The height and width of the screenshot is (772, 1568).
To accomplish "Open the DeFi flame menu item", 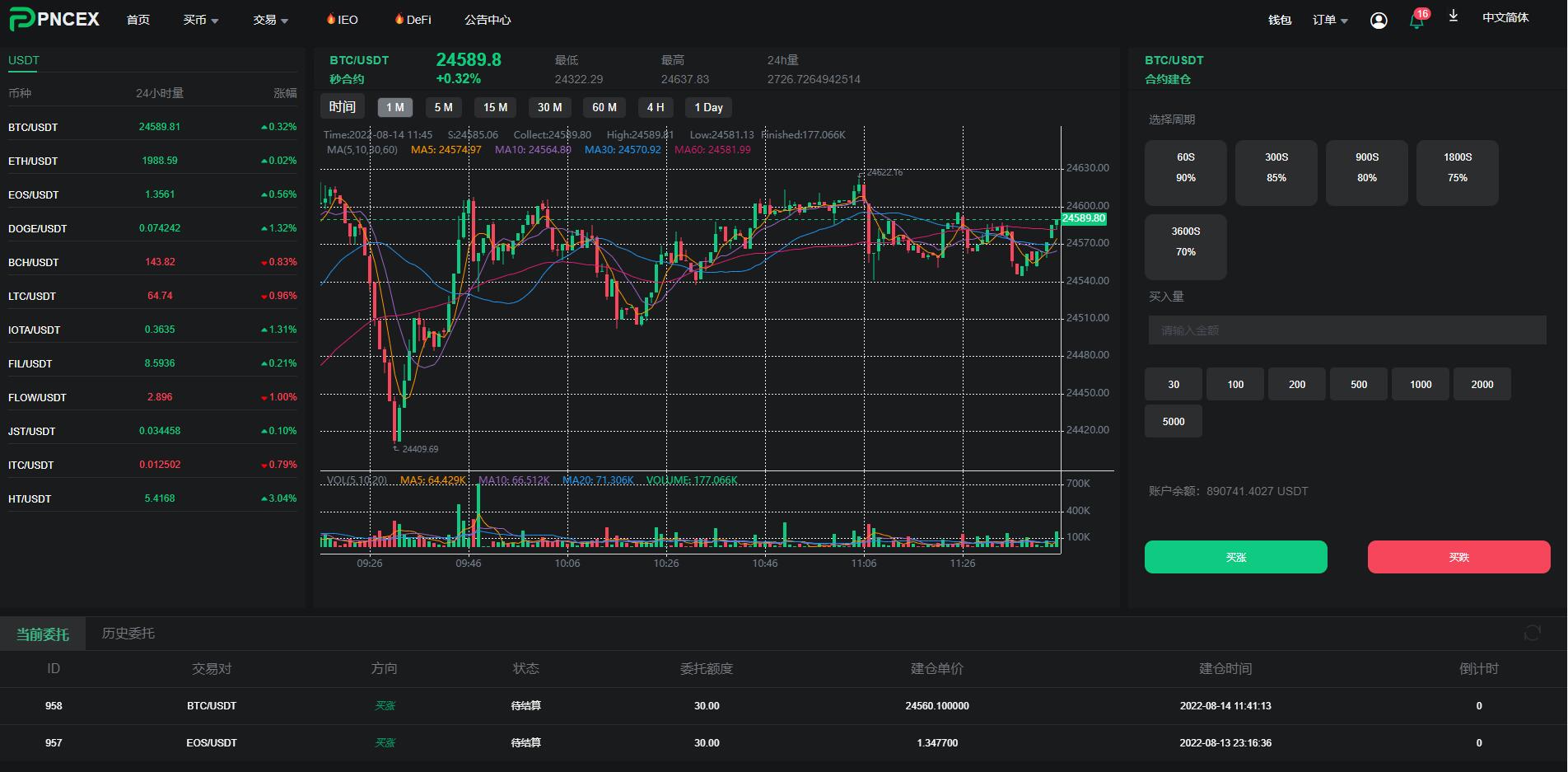I will pos(413,20).
